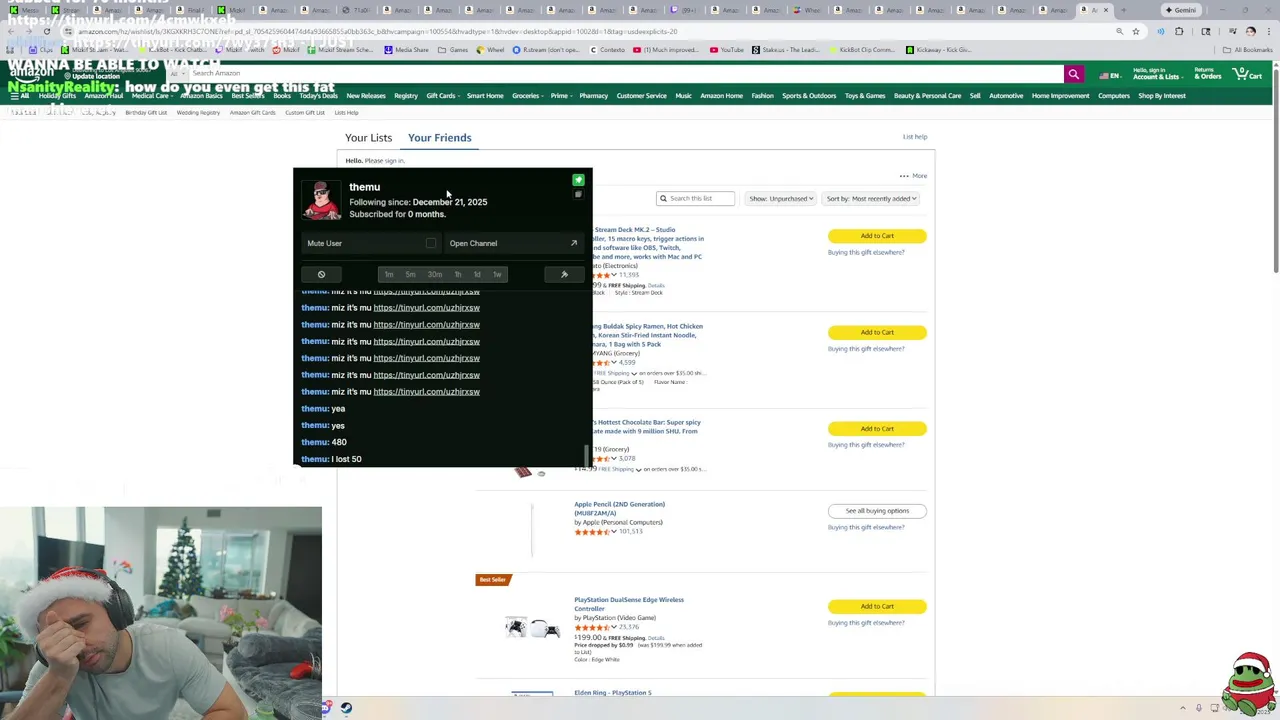This screenshot has width=1280, height=720.
Task: Focus the Search this list field
Action: pyautogui.click(x=696, y=198)
